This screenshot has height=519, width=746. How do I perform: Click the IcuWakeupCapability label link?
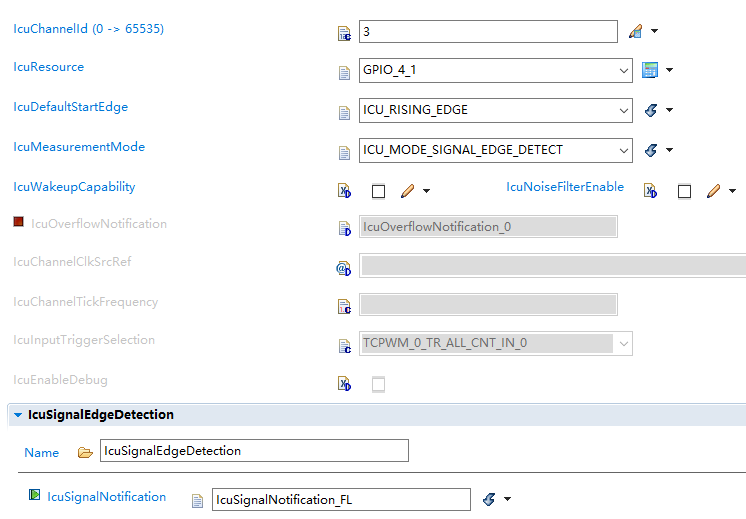74,187
